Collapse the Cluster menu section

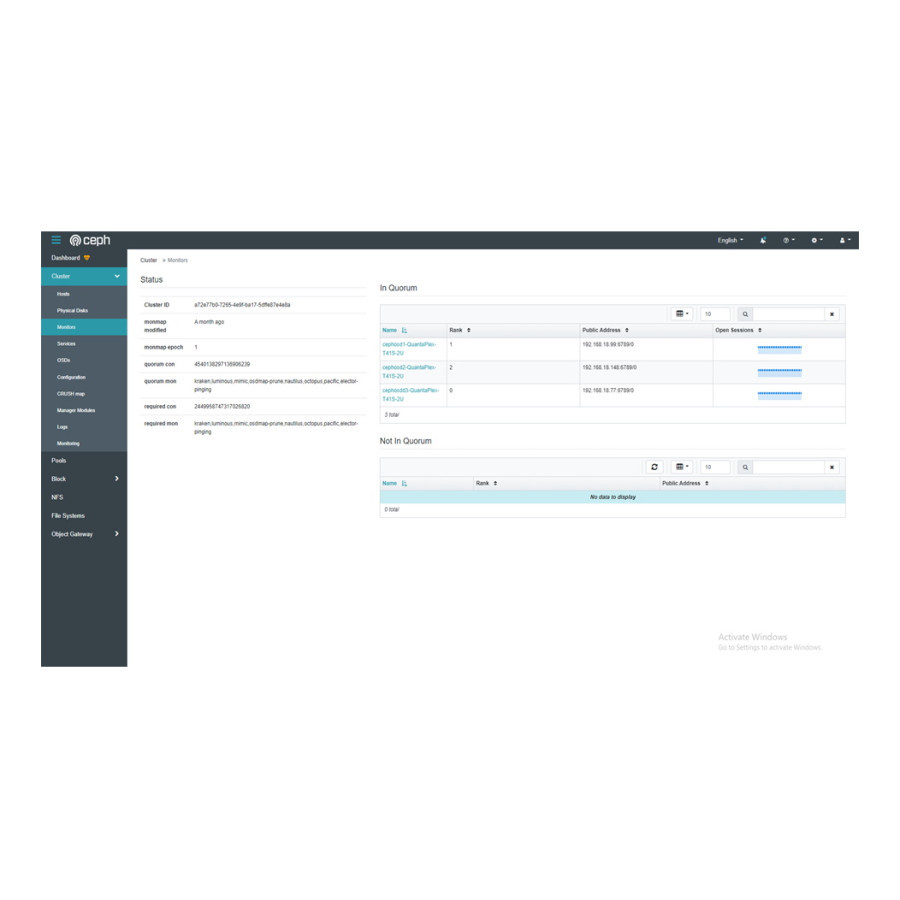point(84,276)
